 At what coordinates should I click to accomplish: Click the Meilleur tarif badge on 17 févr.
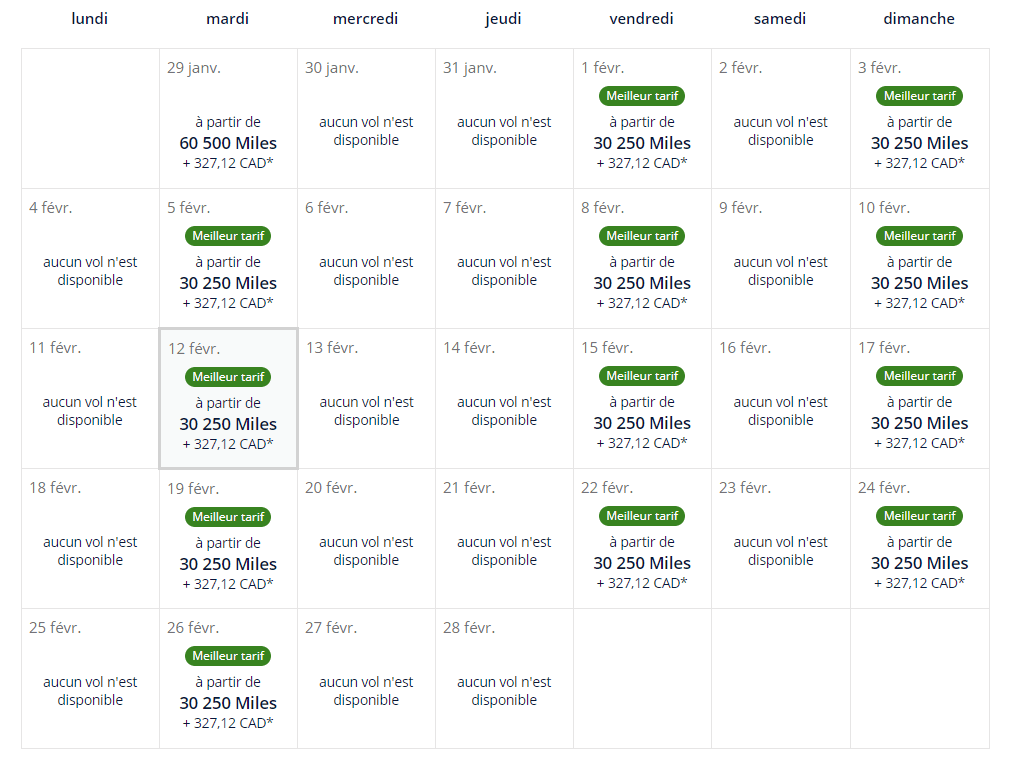pos(919,376)
